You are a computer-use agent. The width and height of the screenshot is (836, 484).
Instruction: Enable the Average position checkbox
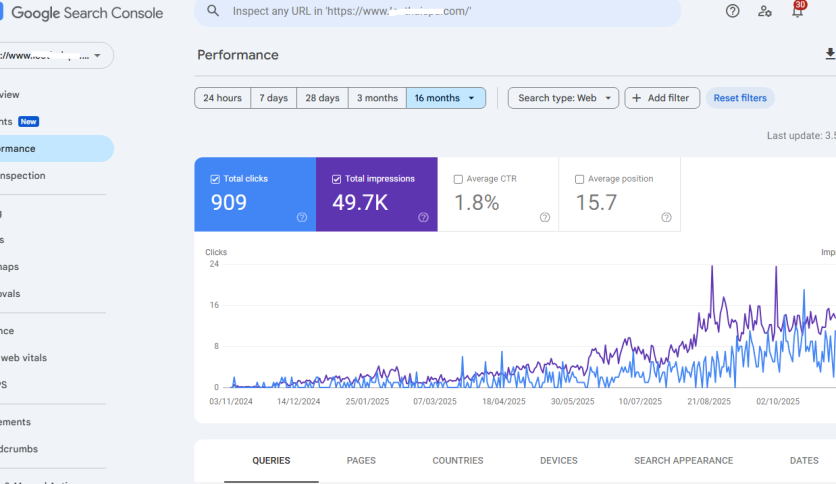click(x=580, y=179)
